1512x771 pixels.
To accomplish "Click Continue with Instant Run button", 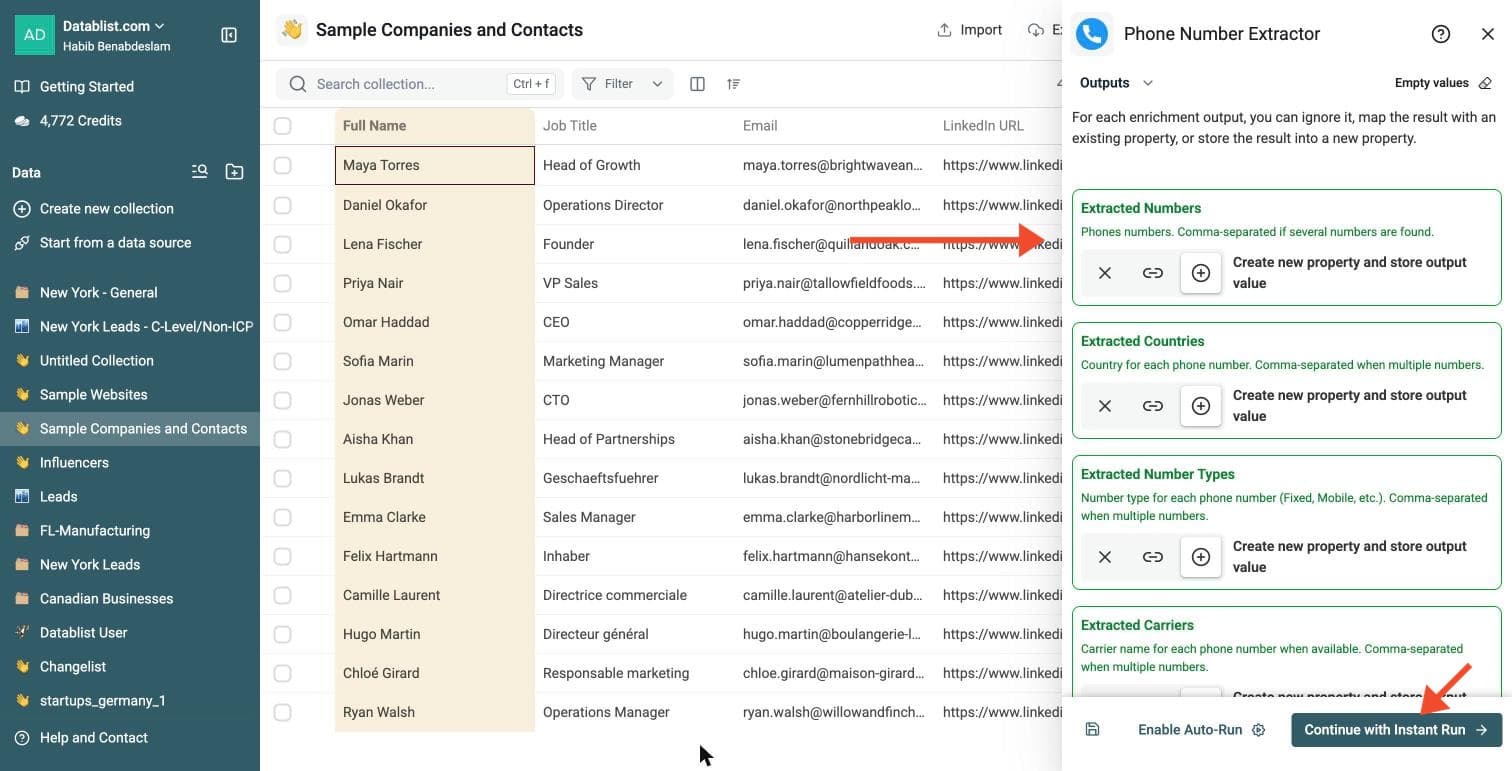I will click(1397, 730).
